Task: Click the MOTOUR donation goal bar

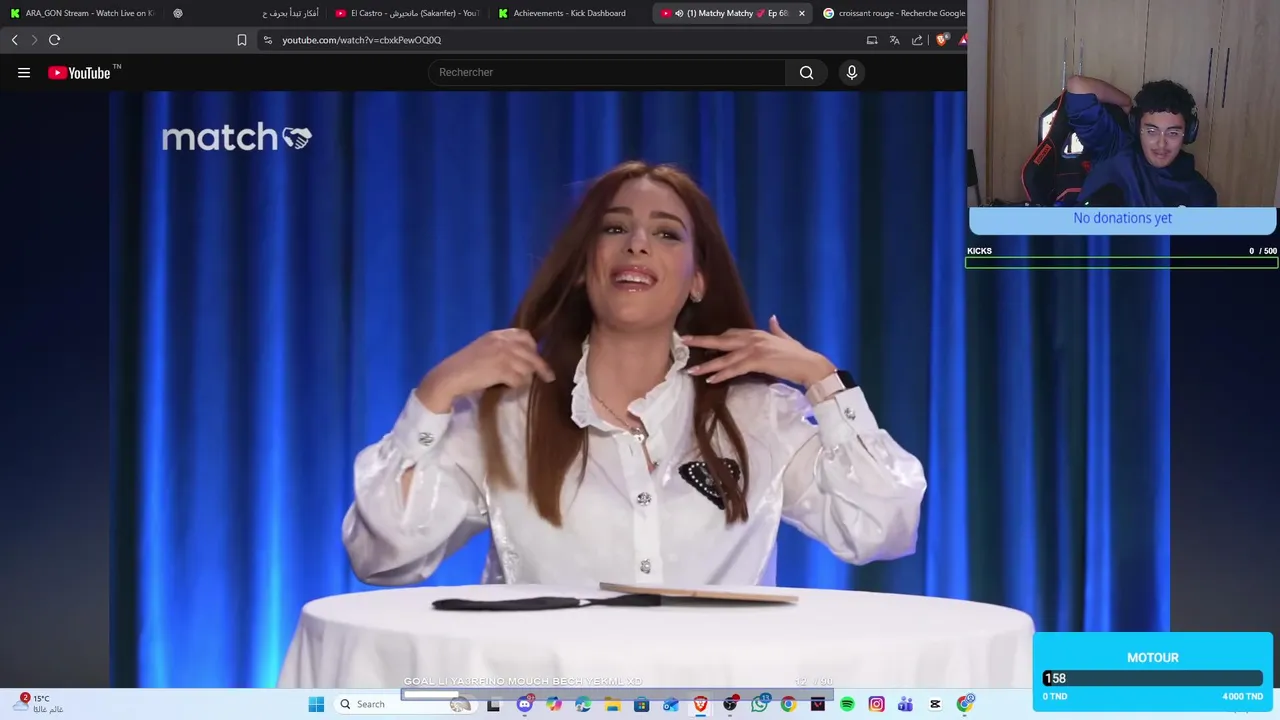Action: (1152, 679)
